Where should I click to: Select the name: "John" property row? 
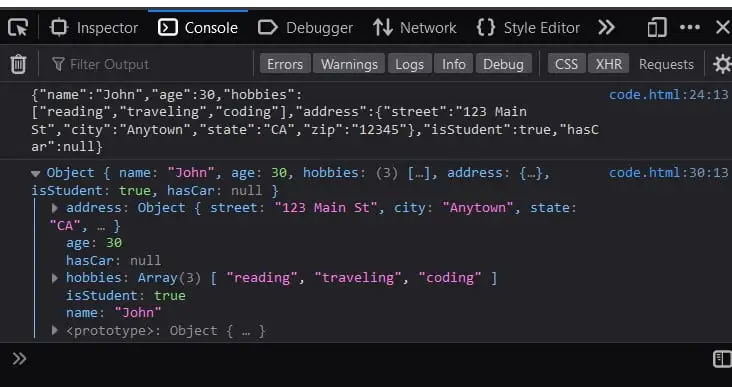(113, 313)
